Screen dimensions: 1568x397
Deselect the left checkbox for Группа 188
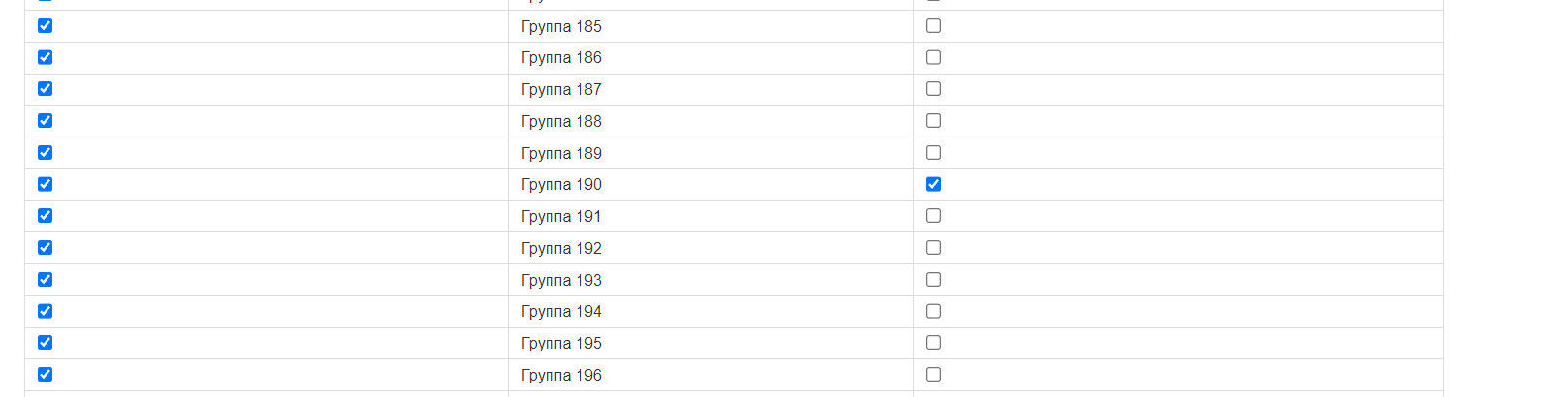pyautogui.click(x=46, y=121)
